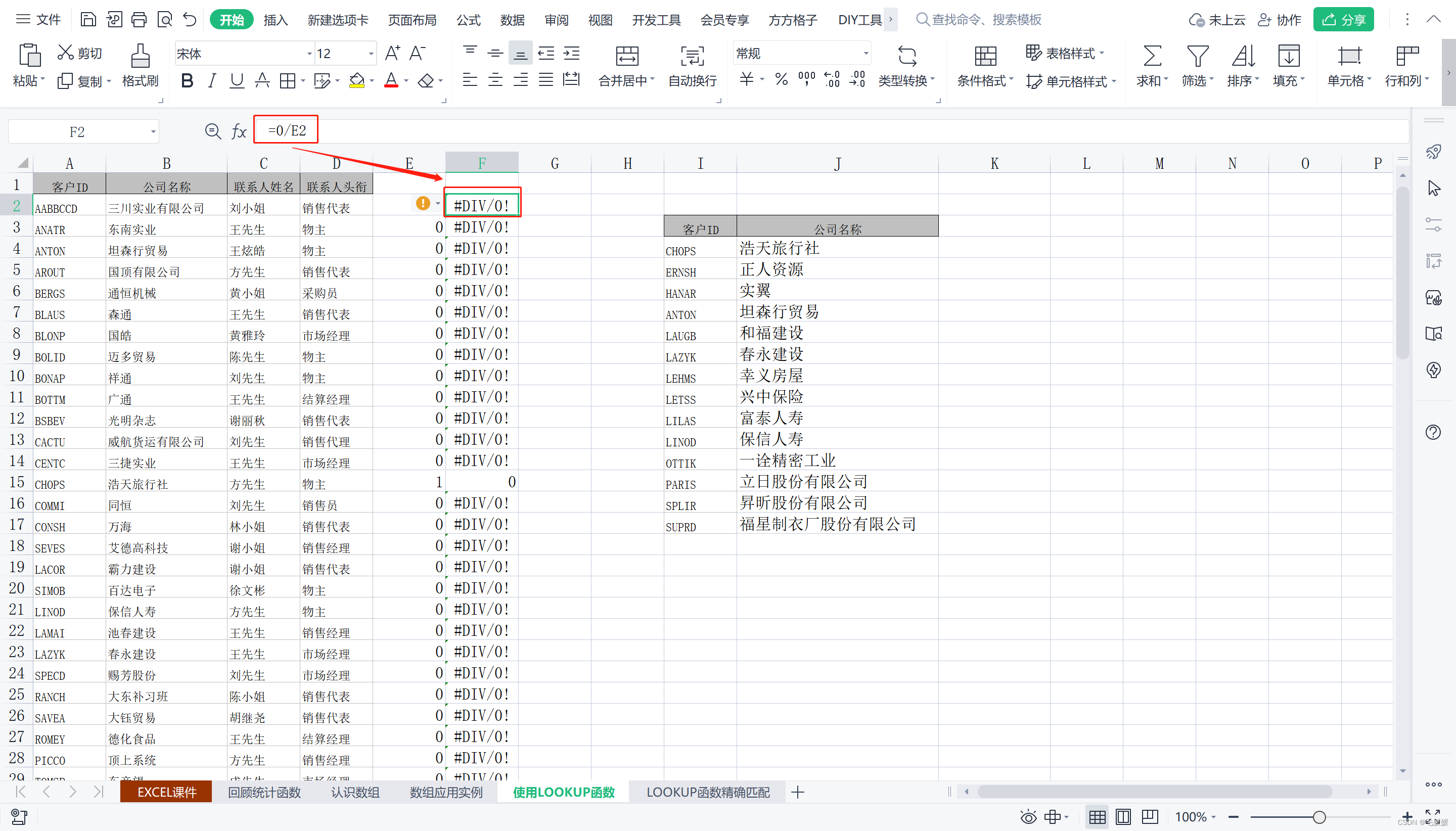Click the Format Painter brush icon

pyautogui.click(x=140, y=56)
